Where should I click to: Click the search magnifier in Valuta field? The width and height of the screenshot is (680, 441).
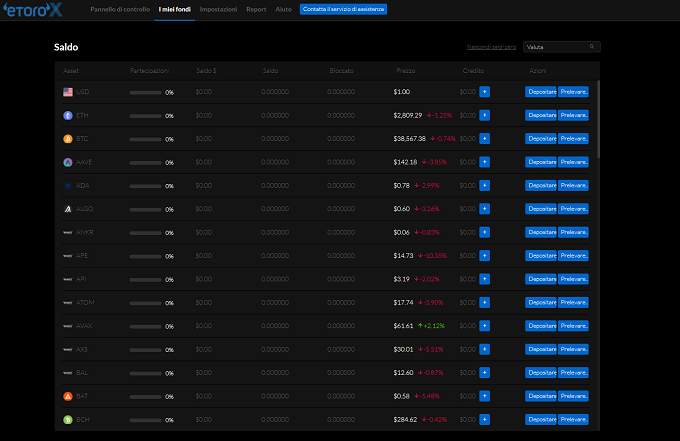coord(593,46)
